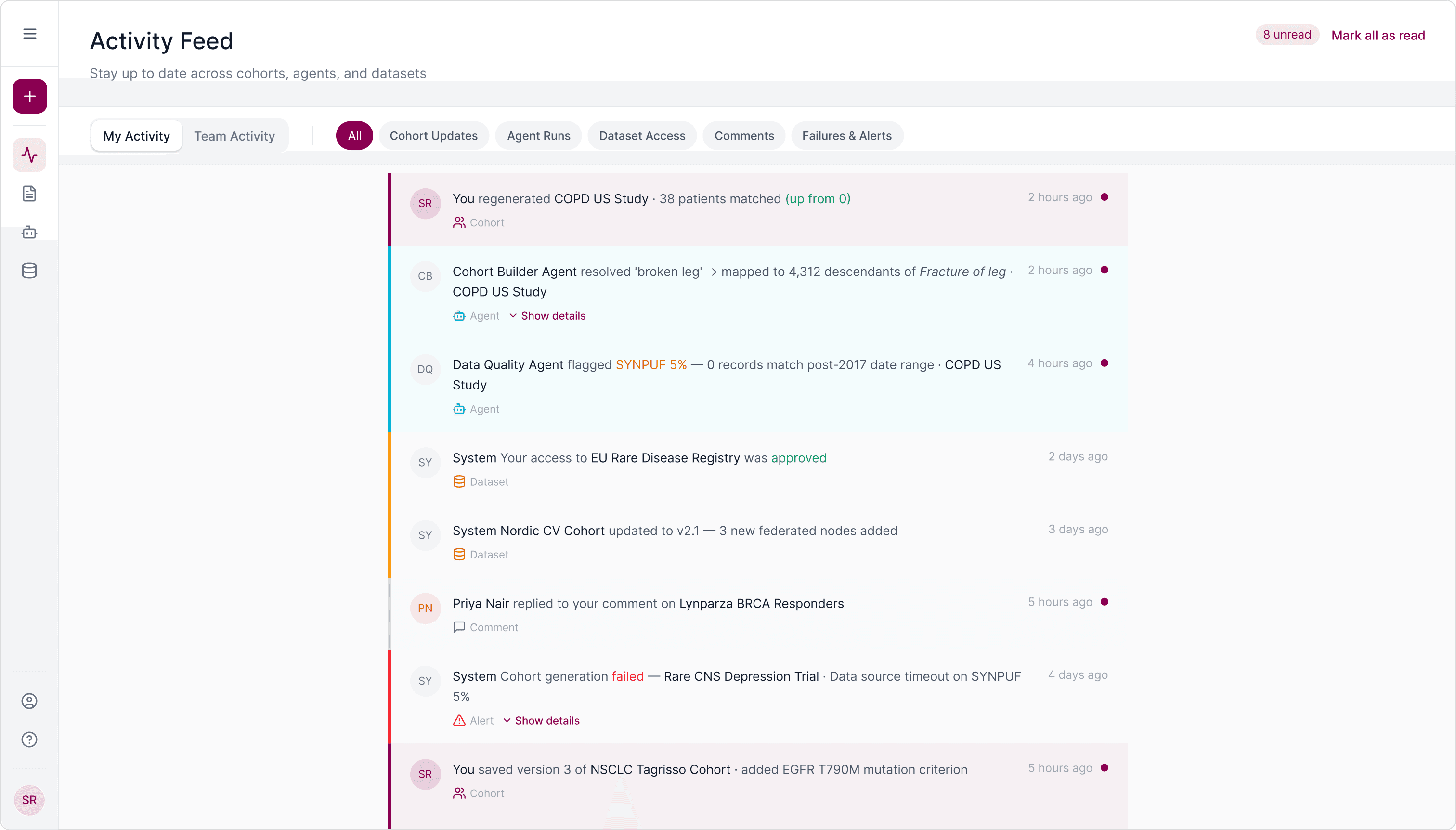Filter by Agent Runs
The image size is (1456, 830).
539,136
